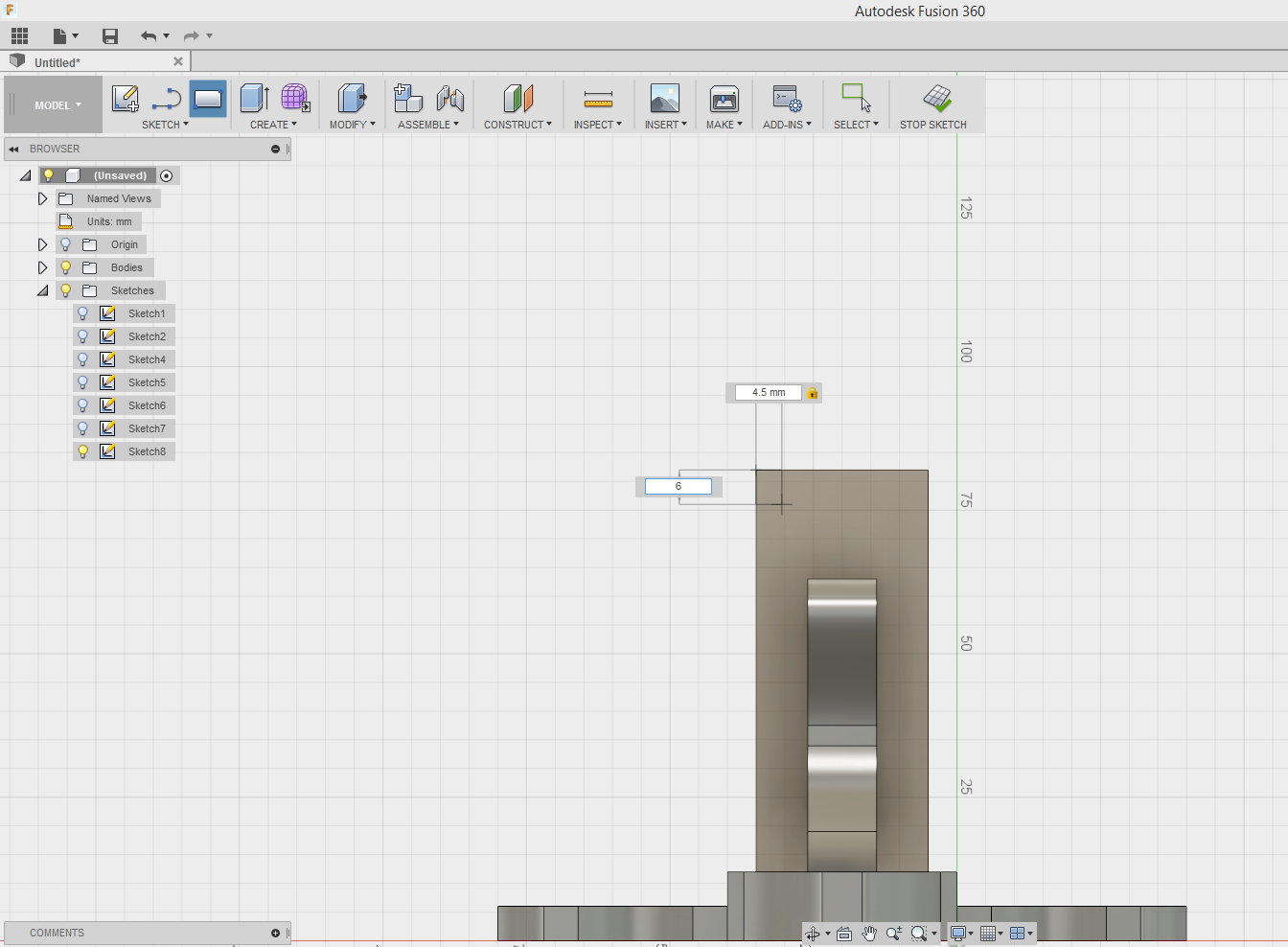Click the Fit zoom window icon

919,934
